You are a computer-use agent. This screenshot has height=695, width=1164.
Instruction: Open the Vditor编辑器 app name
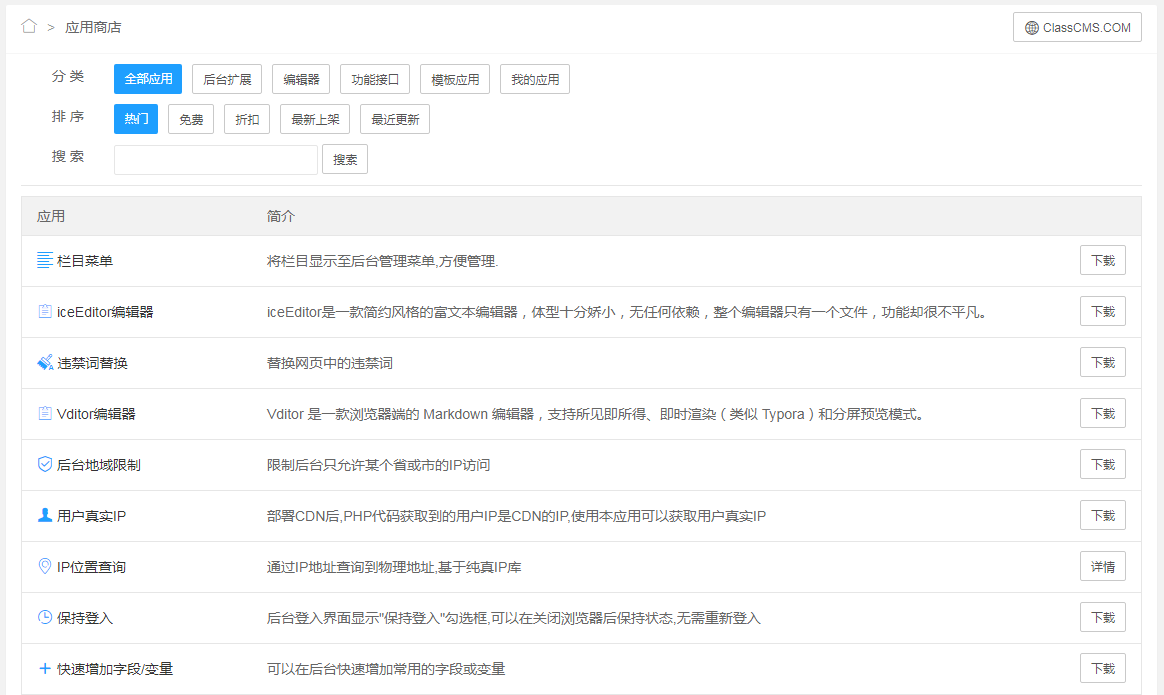click(x=96, y=414)
